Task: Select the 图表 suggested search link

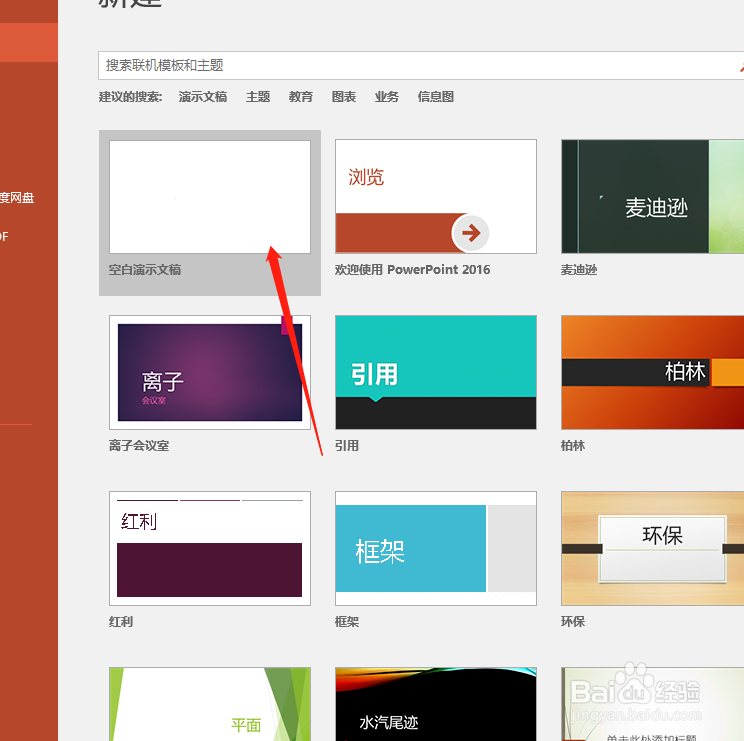Action: click(x=344, y=97)
